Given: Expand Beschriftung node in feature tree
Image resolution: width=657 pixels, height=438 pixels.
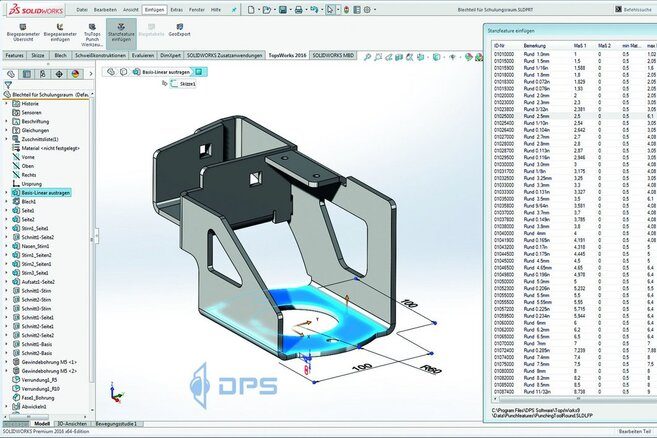Looking at the screenshot, I should pyautogui.click(x=6, y=122).
